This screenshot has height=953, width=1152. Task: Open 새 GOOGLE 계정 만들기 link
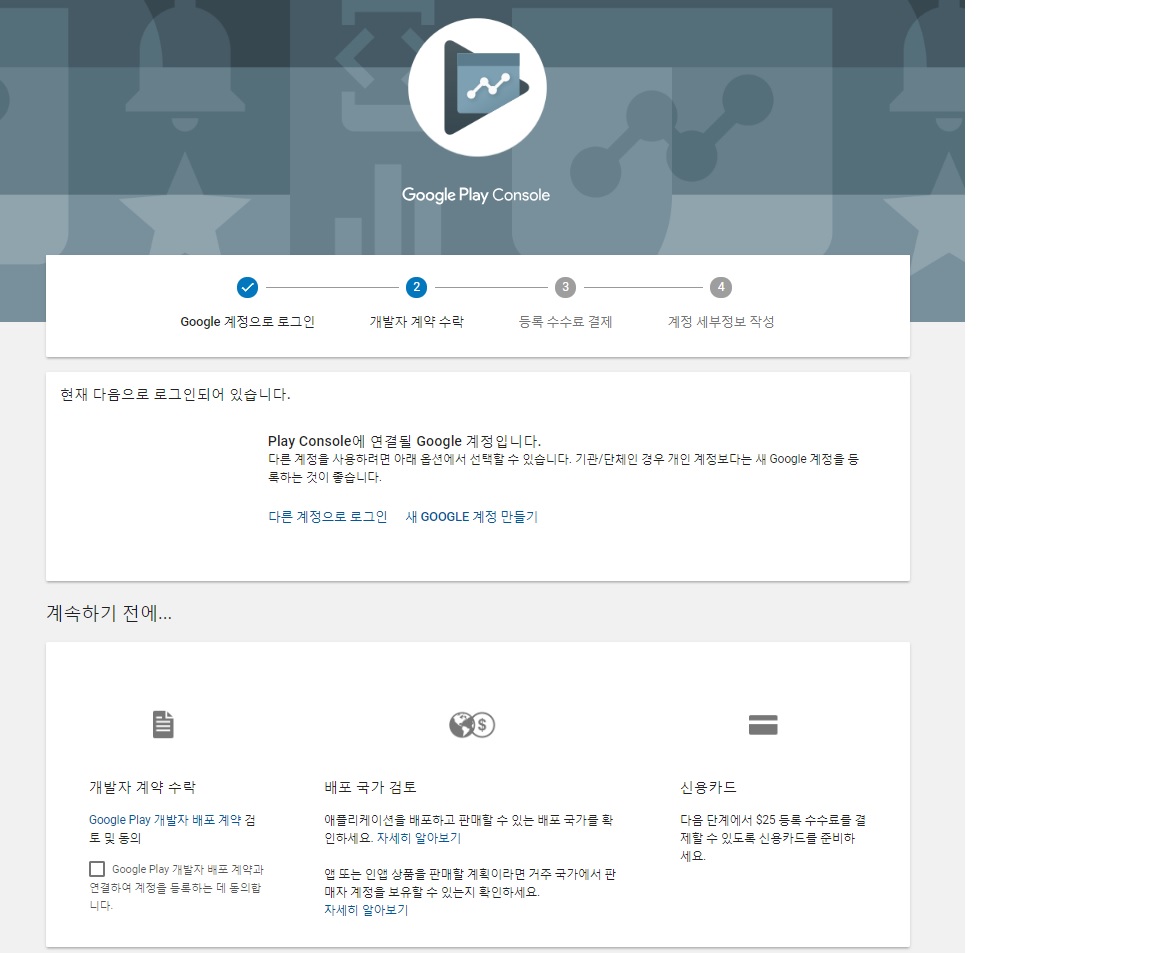tap(472, 517)
